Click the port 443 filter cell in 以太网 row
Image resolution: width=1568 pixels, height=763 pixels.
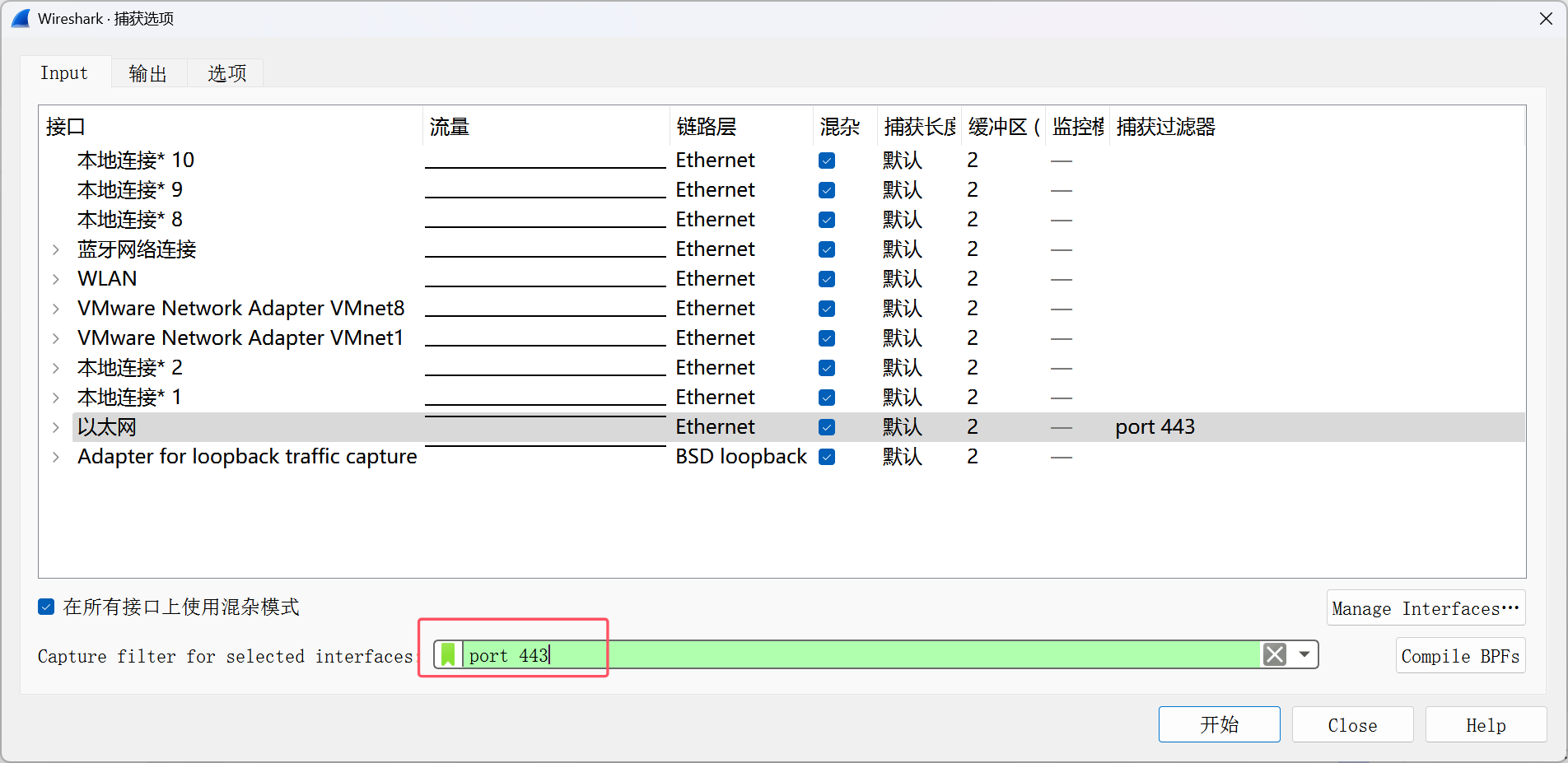pos(1155,427)
